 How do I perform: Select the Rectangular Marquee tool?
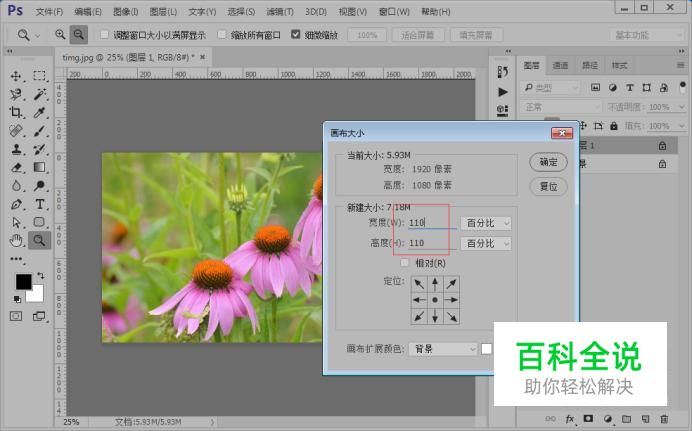pos(39,76)
